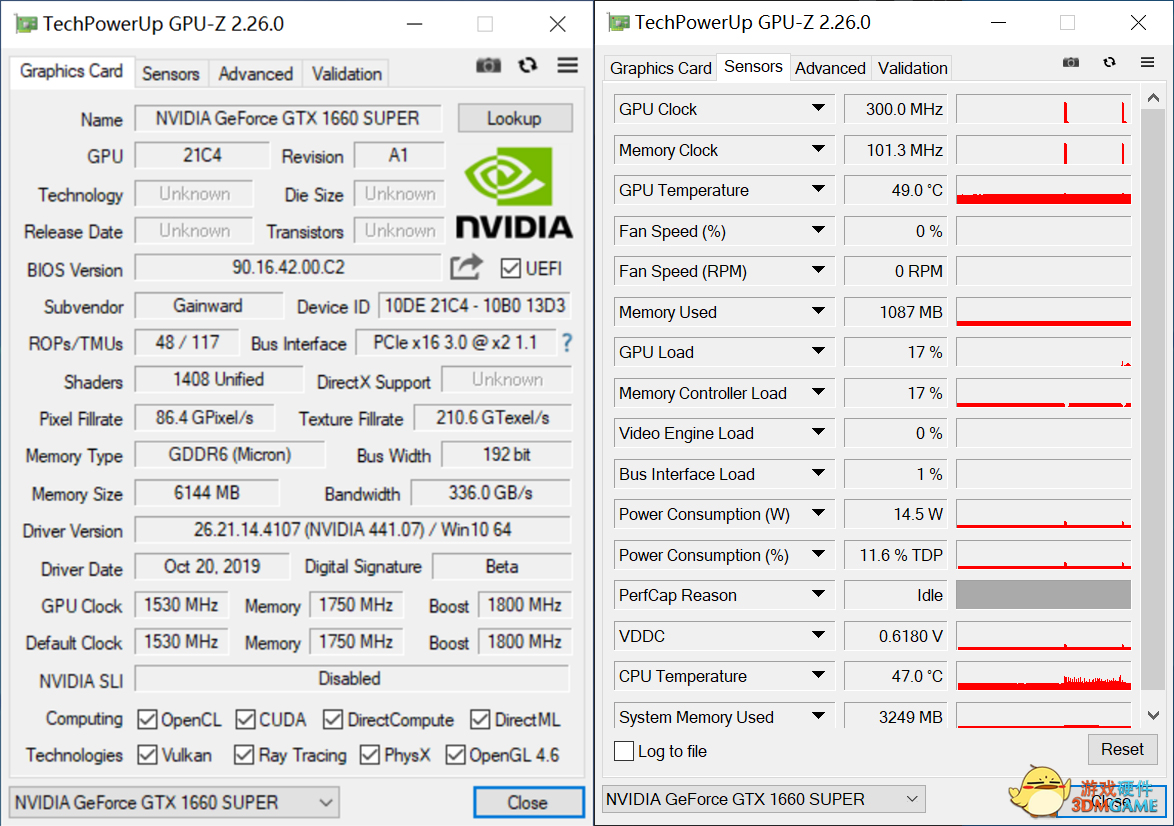Open the Memory Used sensor dropdown
The image size is (1174, 826).
click(x=818, y=311)
